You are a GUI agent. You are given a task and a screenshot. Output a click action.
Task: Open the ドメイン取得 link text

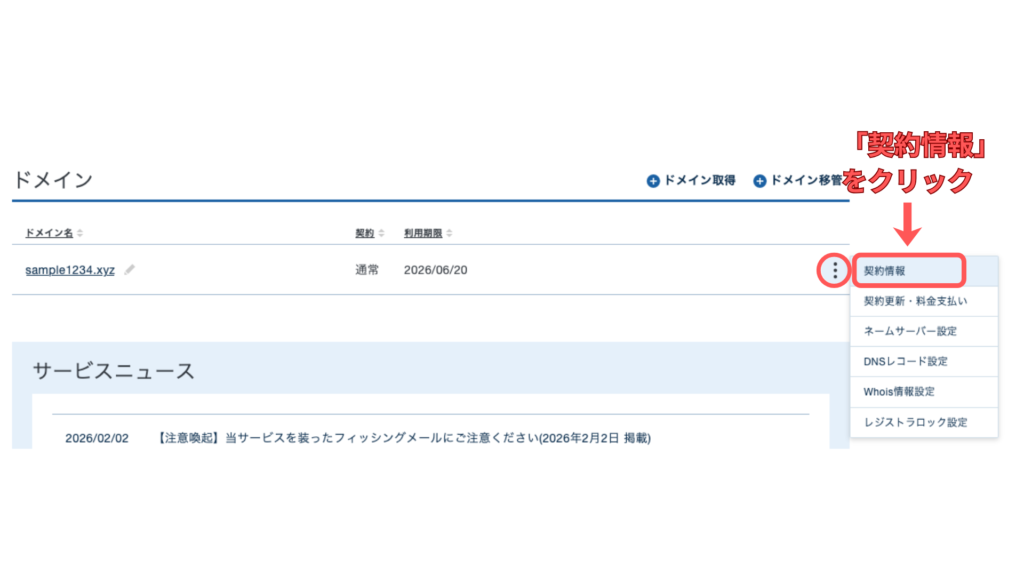click(698, 181)
